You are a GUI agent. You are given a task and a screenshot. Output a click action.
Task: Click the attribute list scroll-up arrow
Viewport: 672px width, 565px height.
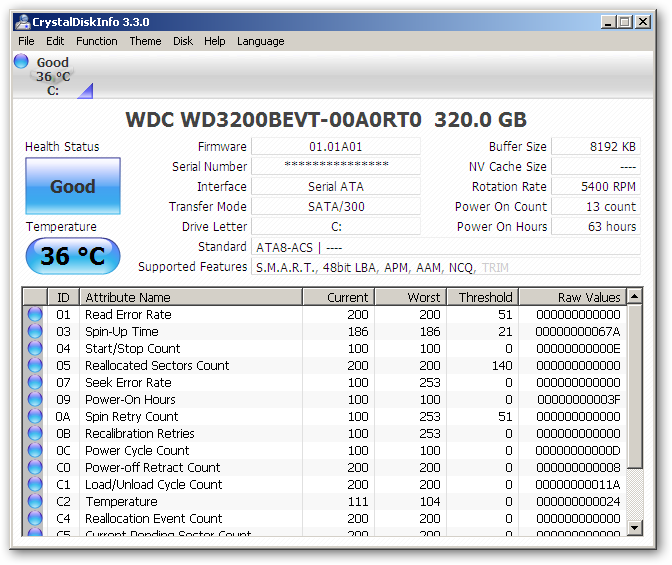(x=635, y=297)
